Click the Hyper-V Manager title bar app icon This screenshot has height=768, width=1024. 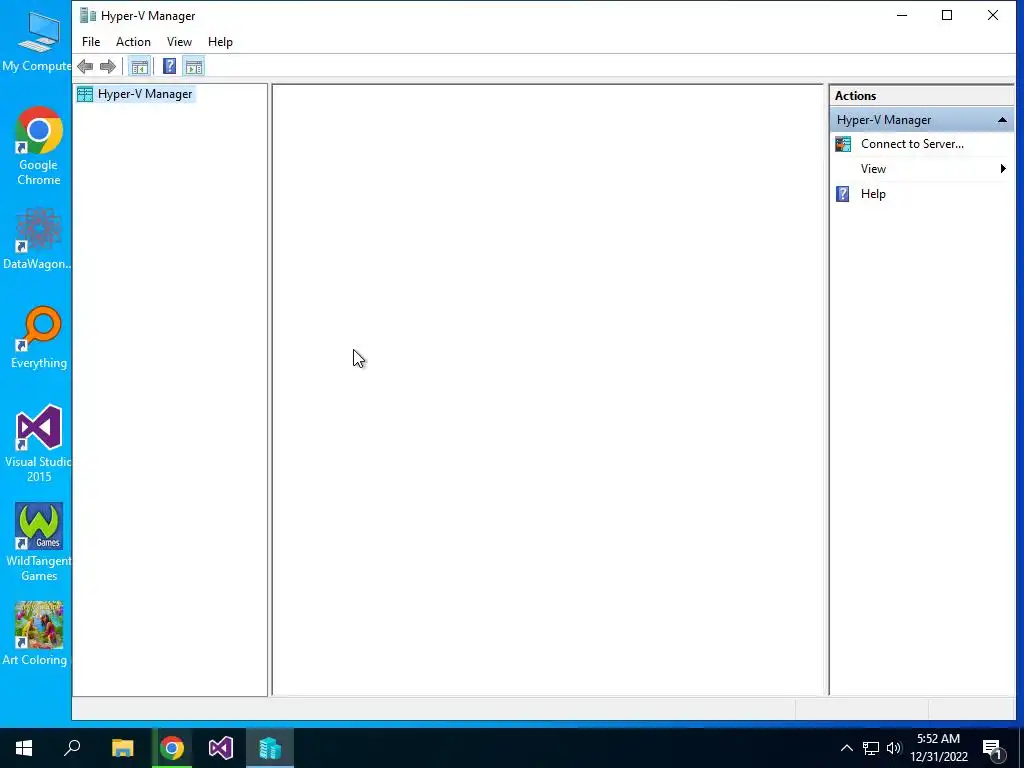click(x=88, y=15)
